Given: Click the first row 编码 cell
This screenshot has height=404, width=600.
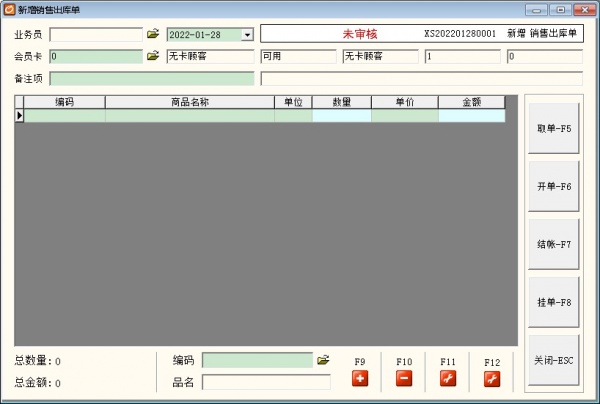Looking at the screenshot, I should tap(65, 116).
